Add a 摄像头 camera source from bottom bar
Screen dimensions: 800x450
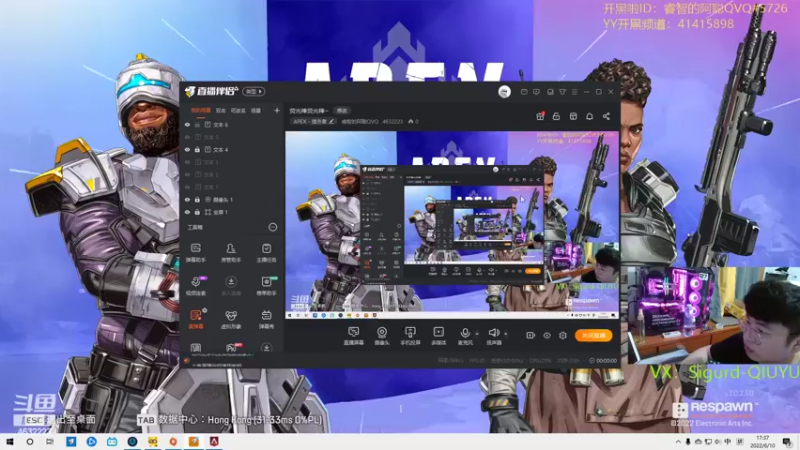382,336
